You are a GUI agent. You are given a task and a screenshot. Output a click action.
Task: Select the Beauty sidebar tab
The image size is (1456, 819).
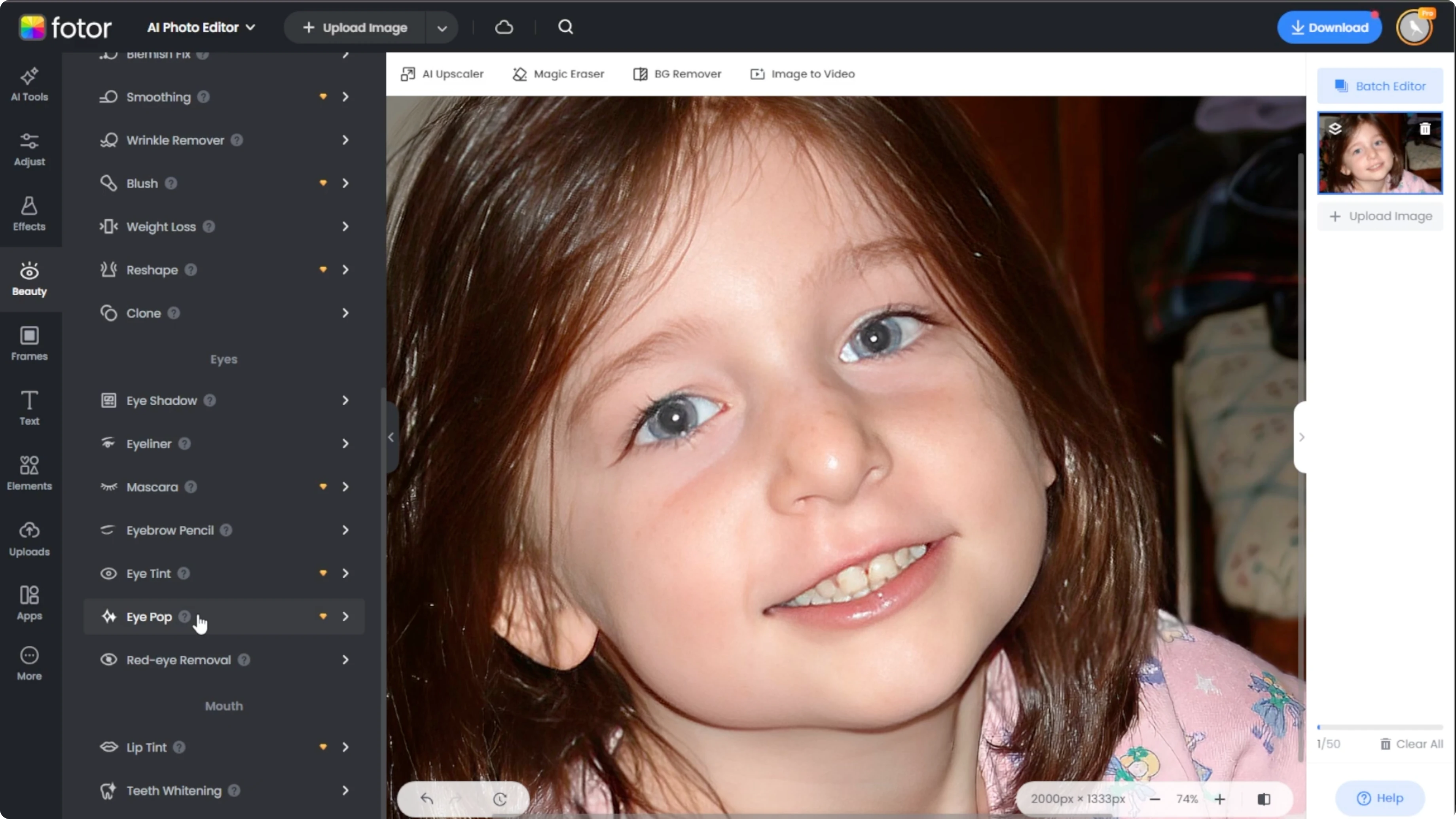pyautogui.click(x=29, y=279)
